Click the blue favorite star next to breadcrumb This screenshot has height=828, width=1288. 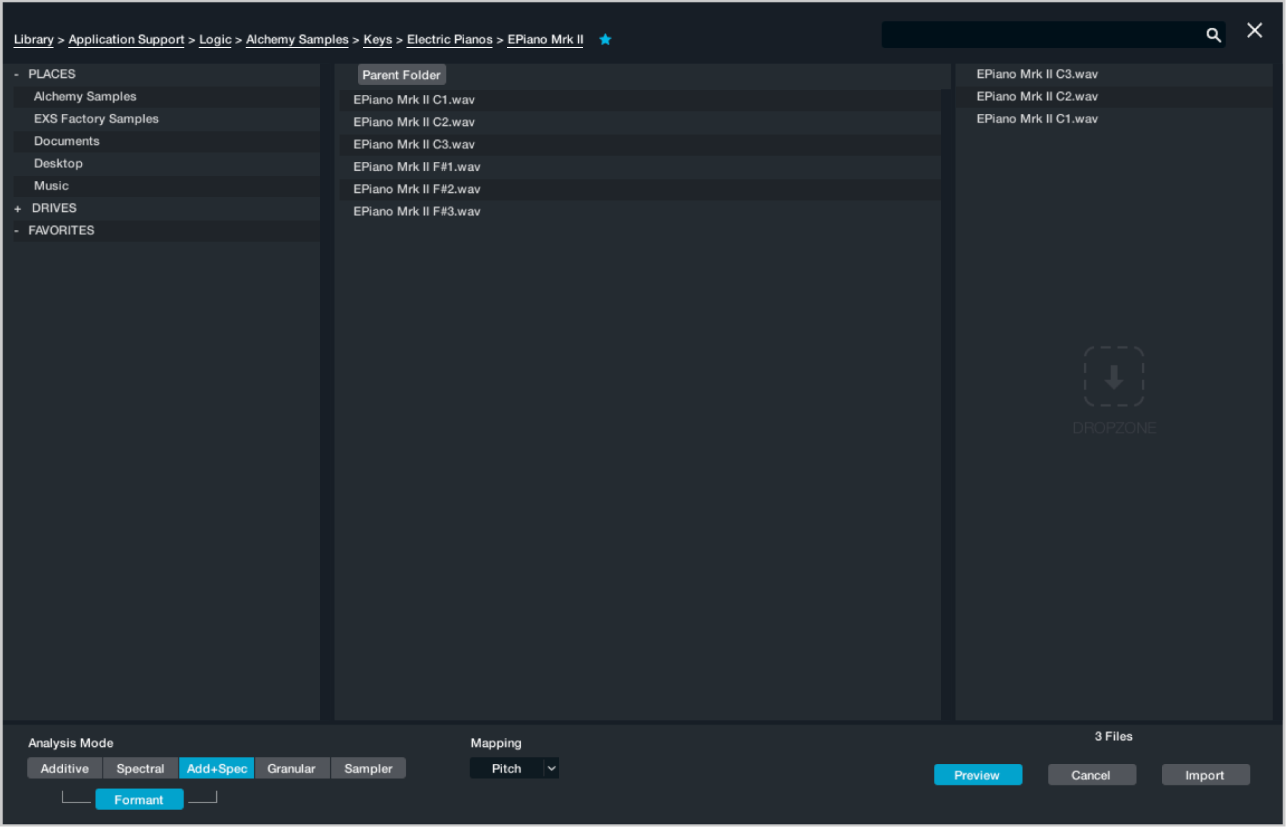[x=605, y=39]
